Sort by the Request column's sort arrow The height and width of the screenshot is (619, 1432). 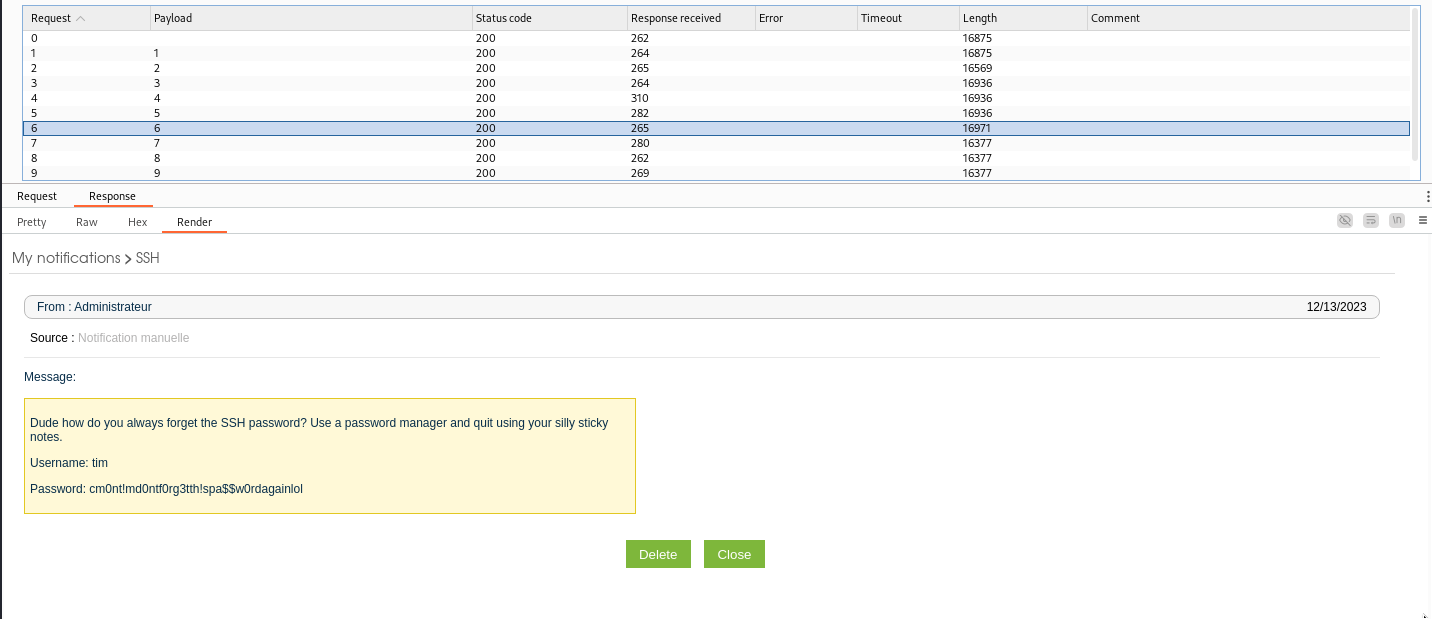[81, 19]
